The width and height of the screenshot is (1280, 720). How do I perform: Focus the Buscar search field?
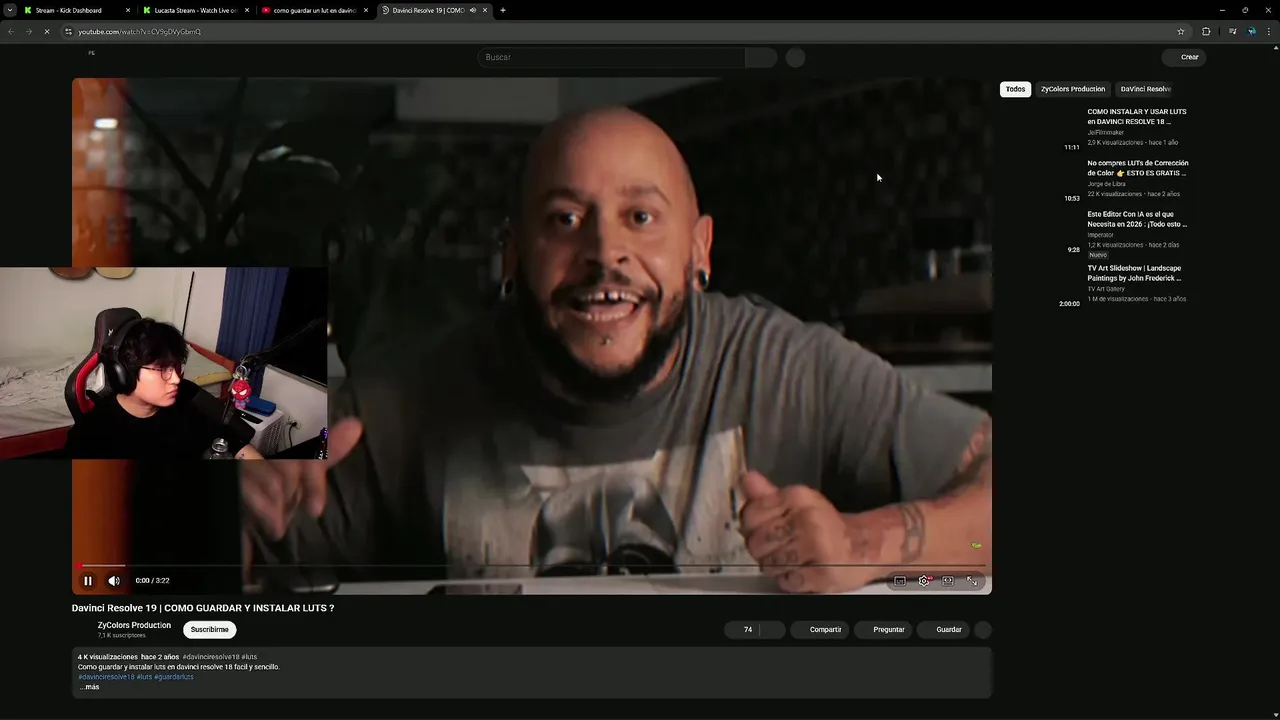pos(611,57)
